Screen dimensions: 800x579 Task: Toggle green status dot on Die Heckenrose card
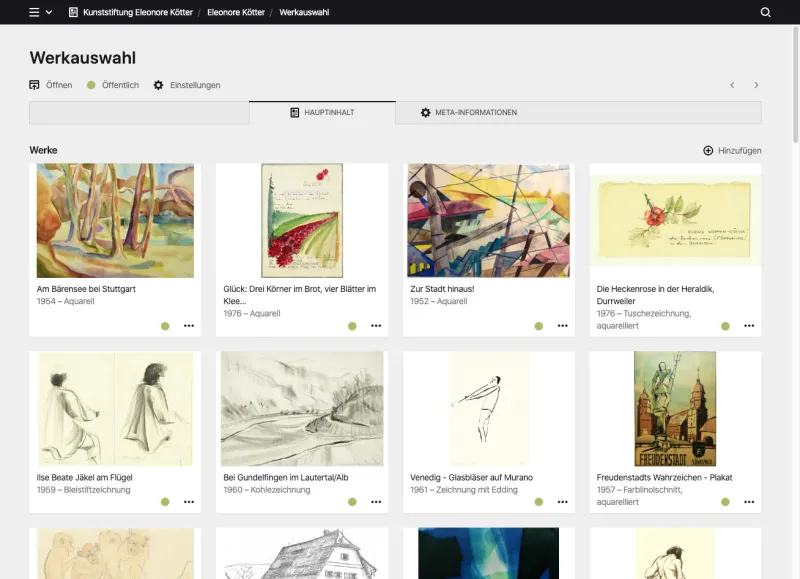(x=726, y=325)
